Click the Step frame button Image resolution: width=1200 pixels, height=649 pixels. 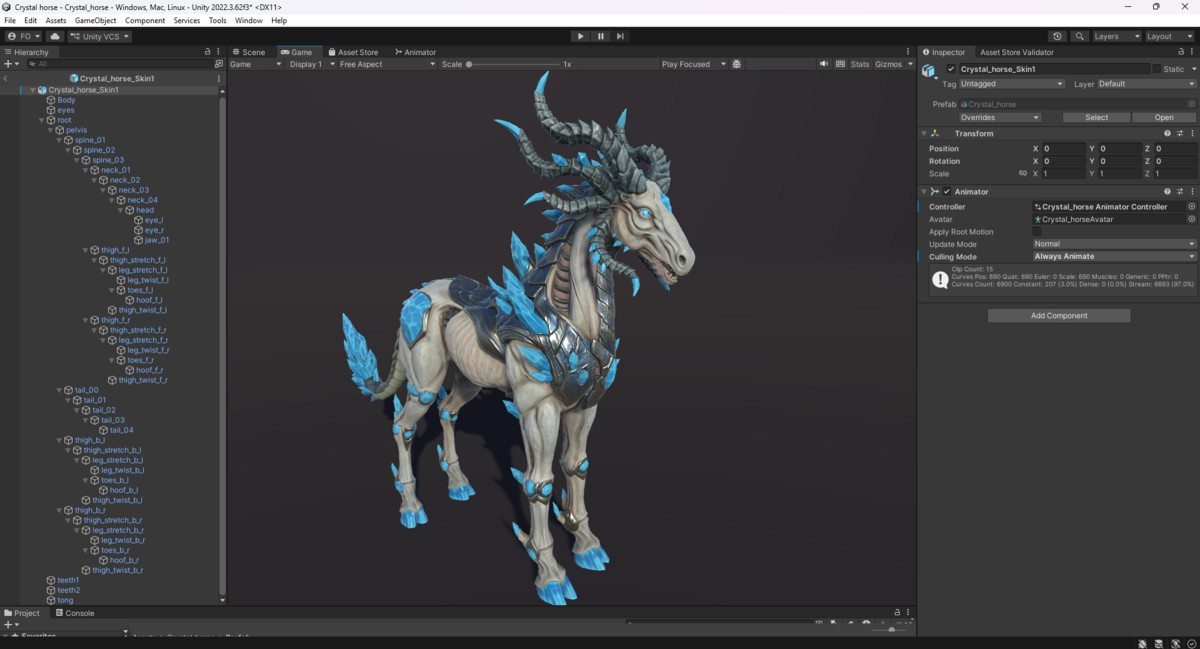coord(620,36)
